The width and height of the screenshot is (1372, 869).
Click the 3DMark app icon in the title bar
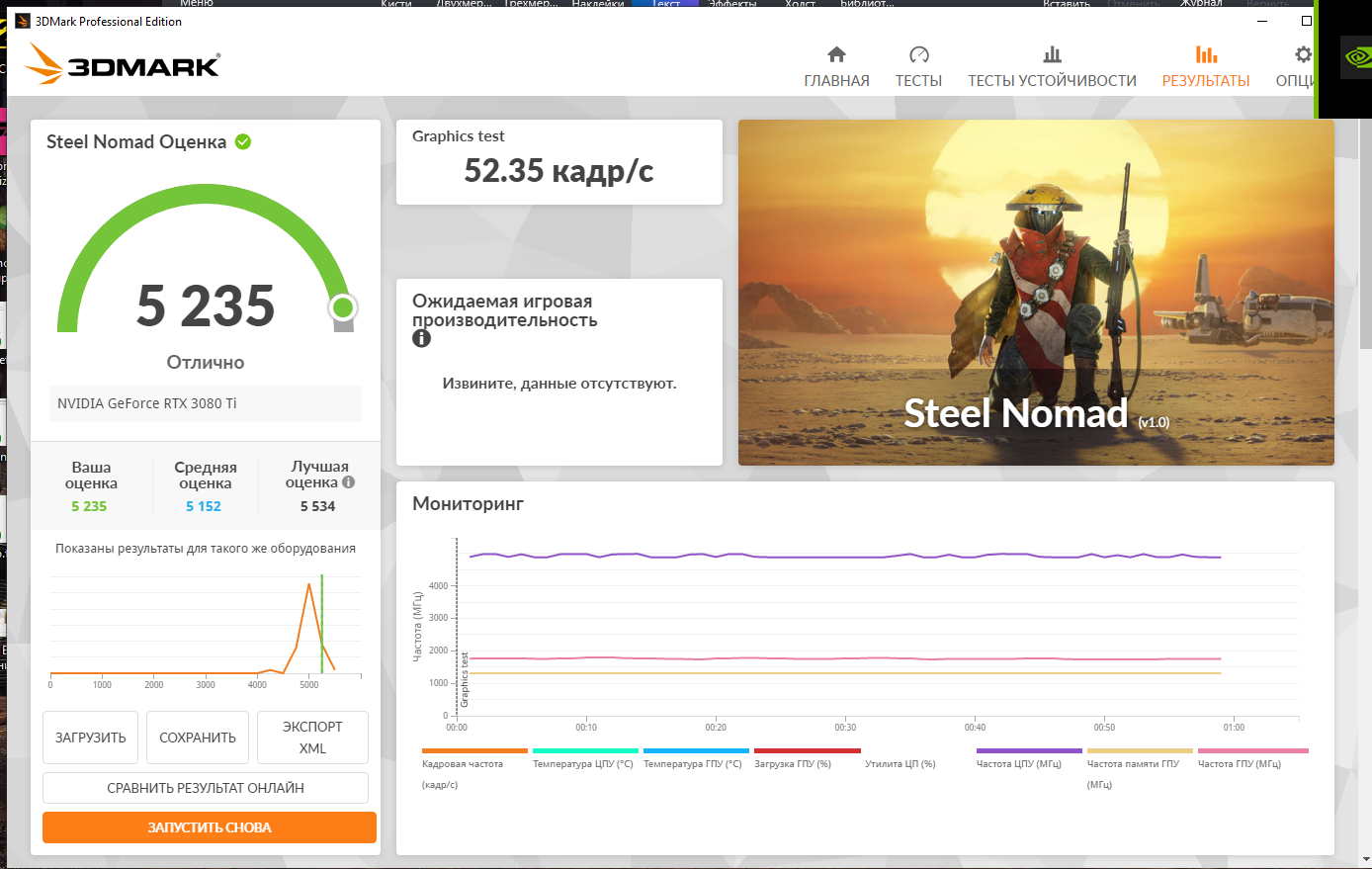pyautogui.click(x=23, y=21)
